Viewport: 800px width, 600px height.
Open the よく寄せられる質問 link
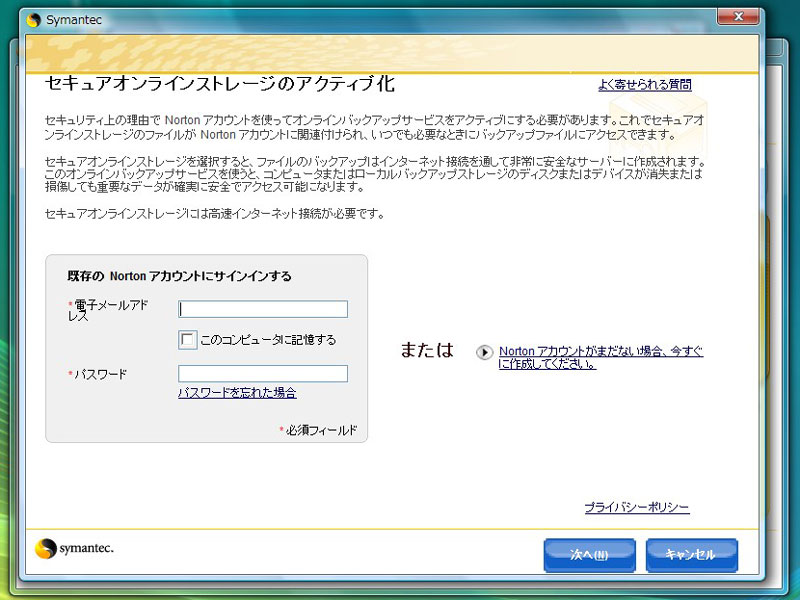point(644,85)
